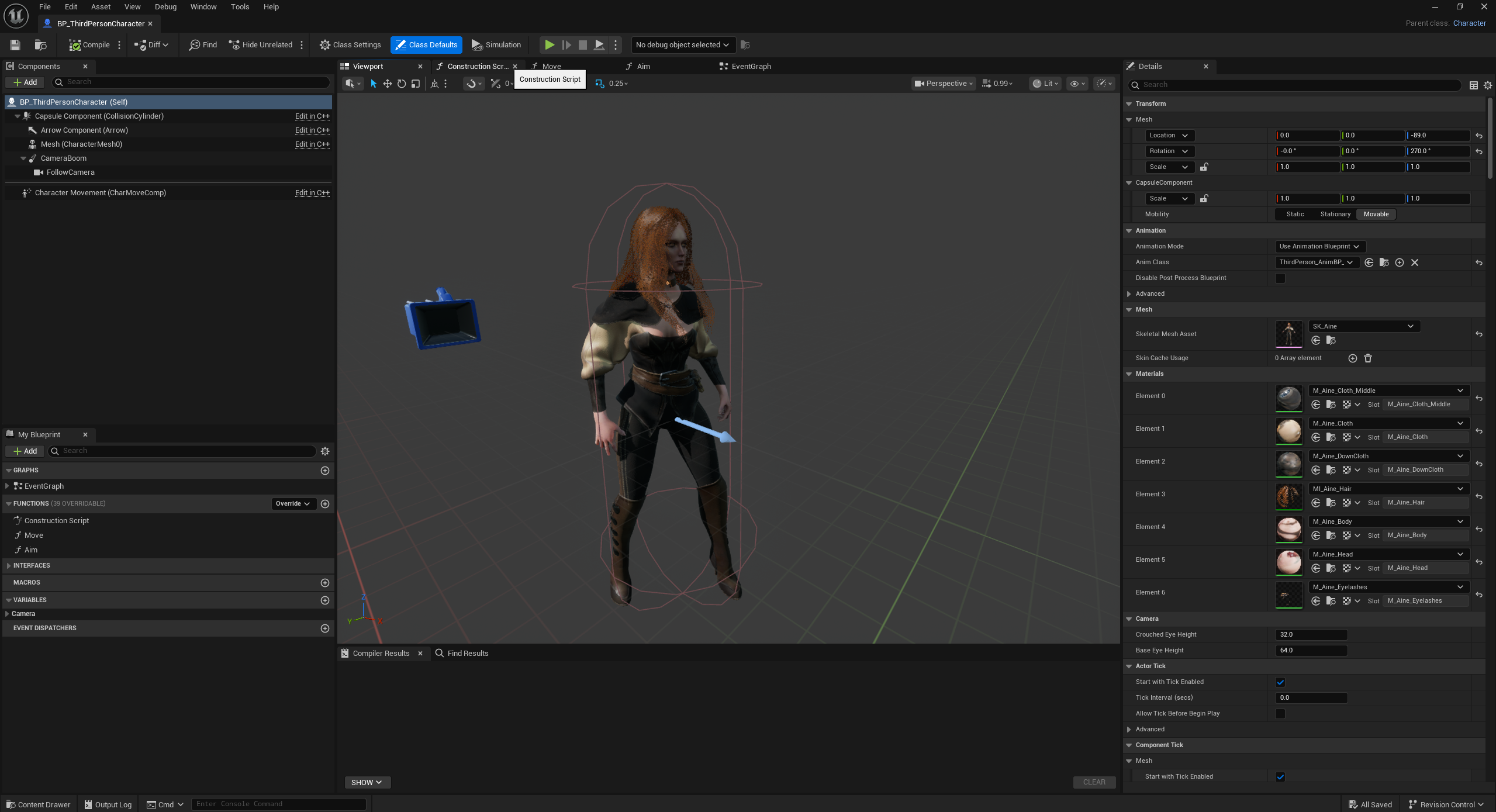The height and width of the screenshot is (812, 1496).
Task: Click the Stop playback icon
Action: point(582,45)
